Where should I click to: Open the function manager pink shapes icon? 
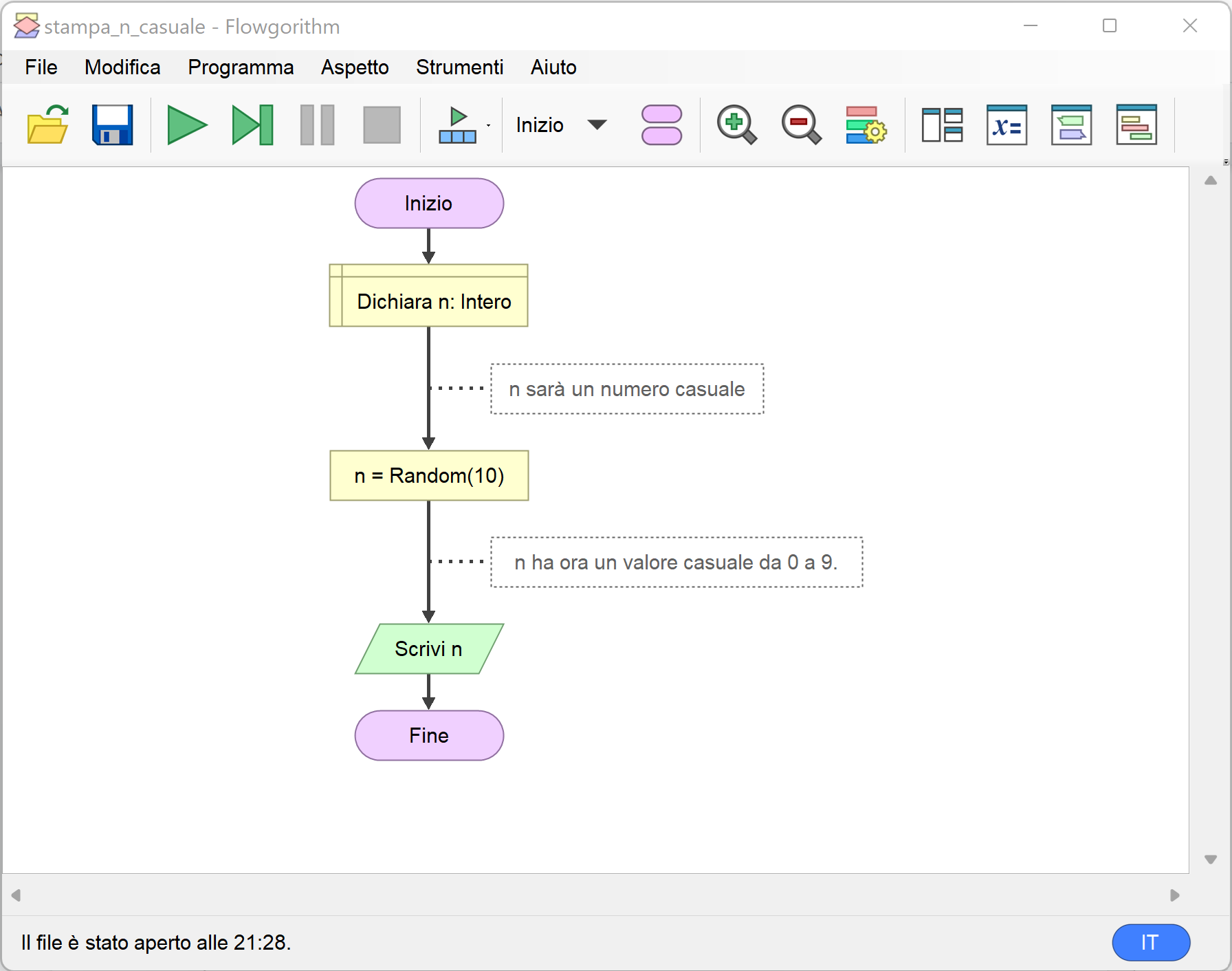[x=661, y=125]
